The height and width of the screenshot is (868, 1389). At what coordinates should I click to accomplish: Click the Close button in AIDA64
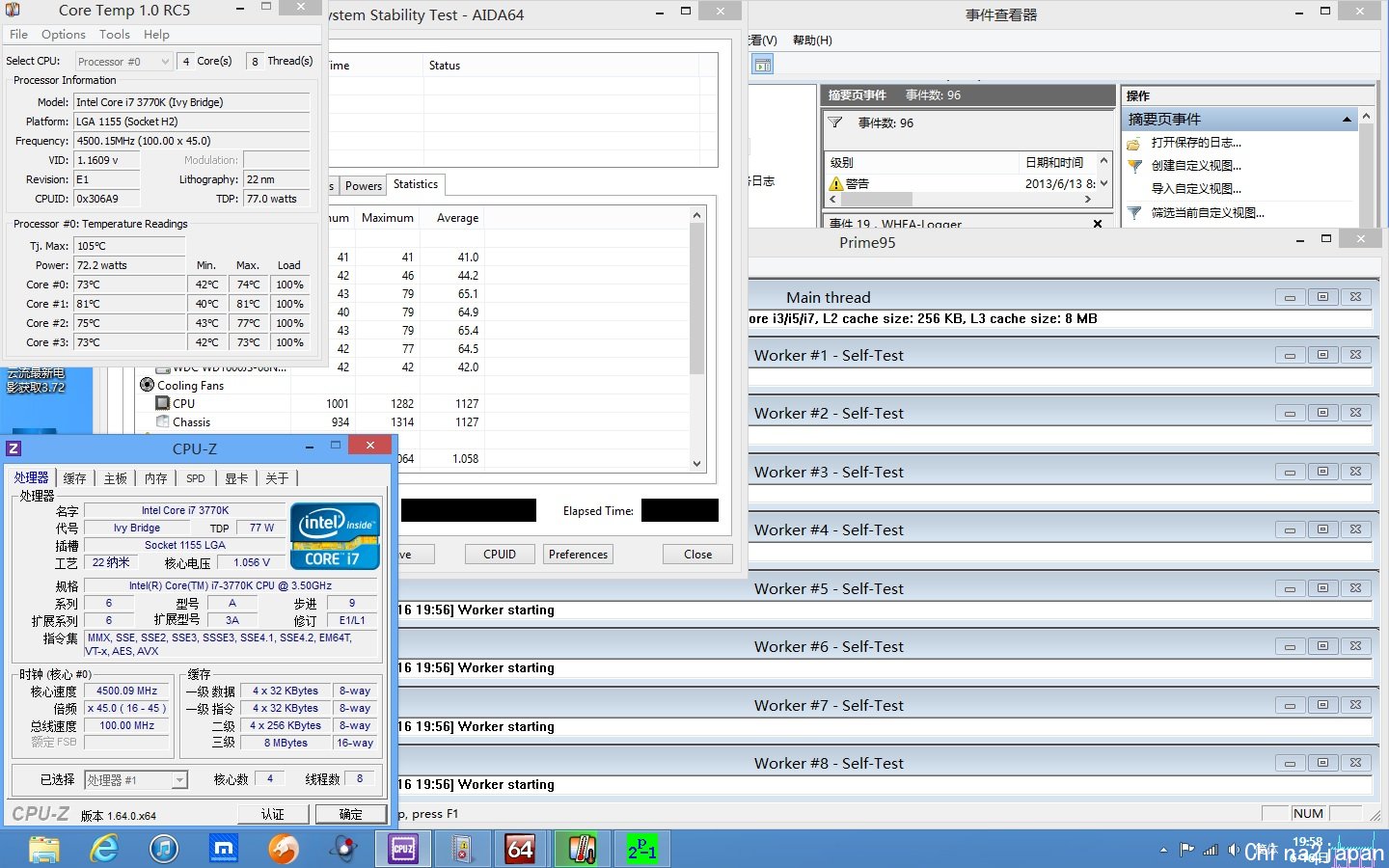click(698, 555)
